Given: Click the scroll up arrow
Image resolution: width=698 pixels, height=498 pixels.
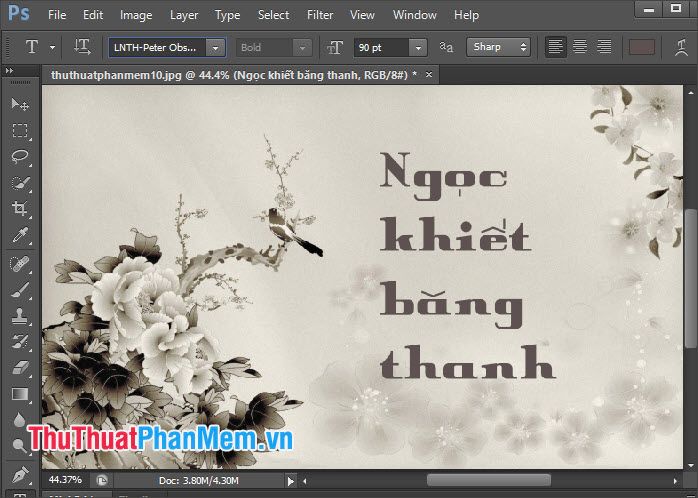Looking at the screenshot, I should (690, 93).
